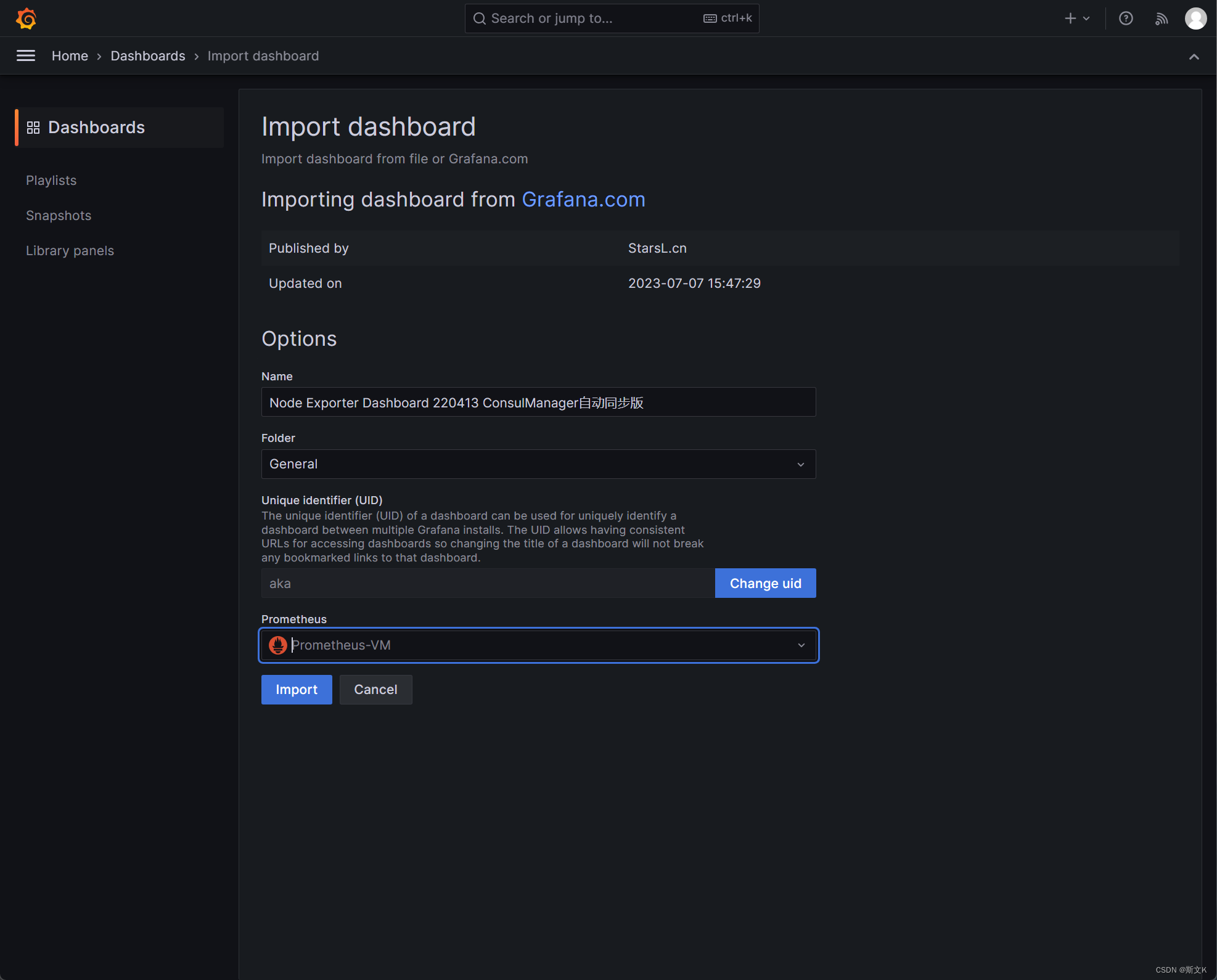Click the Dashboards grid icon in sidebar

(33, 128)
